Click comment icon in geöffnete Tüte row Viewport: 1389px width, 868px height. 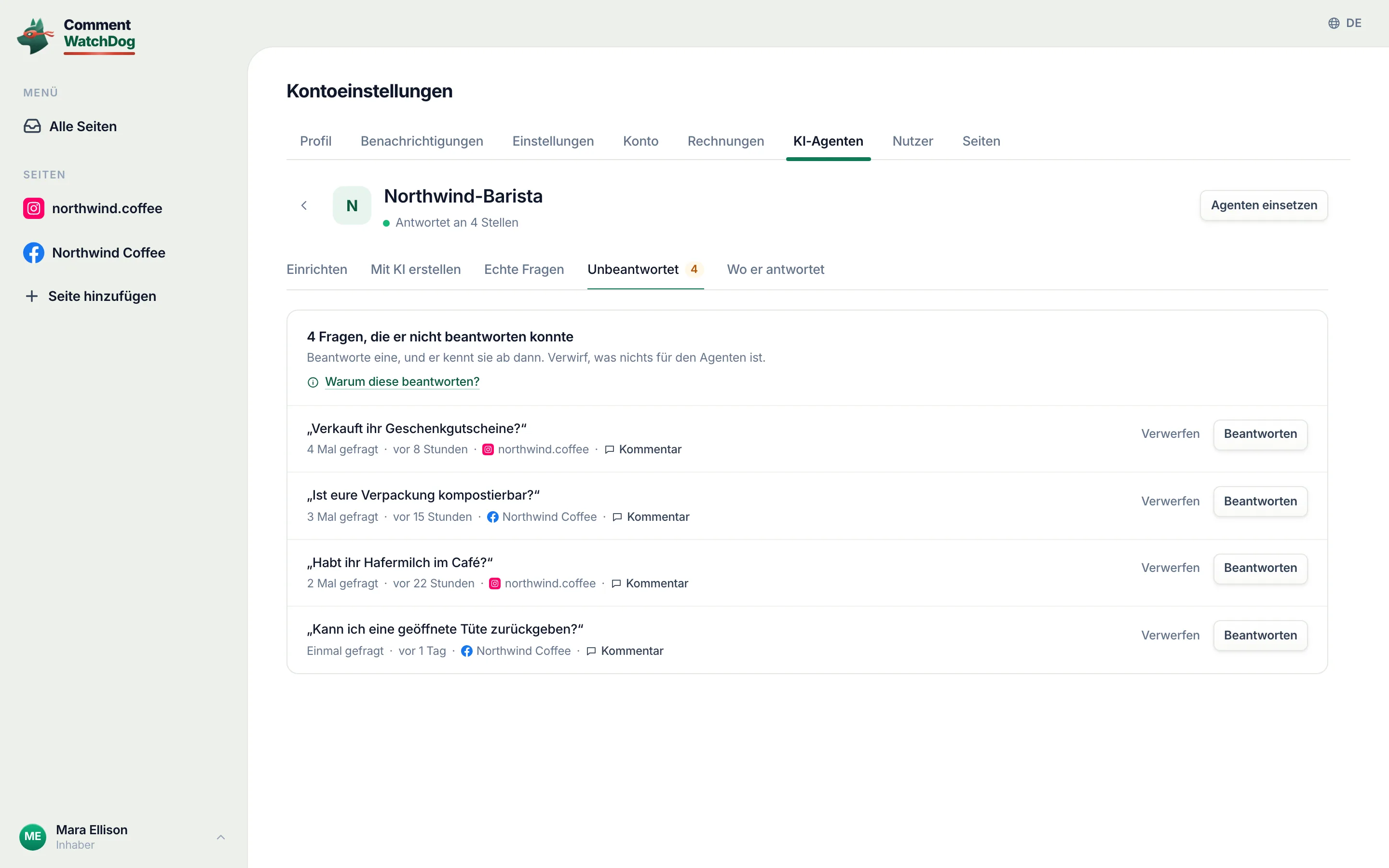591,651
